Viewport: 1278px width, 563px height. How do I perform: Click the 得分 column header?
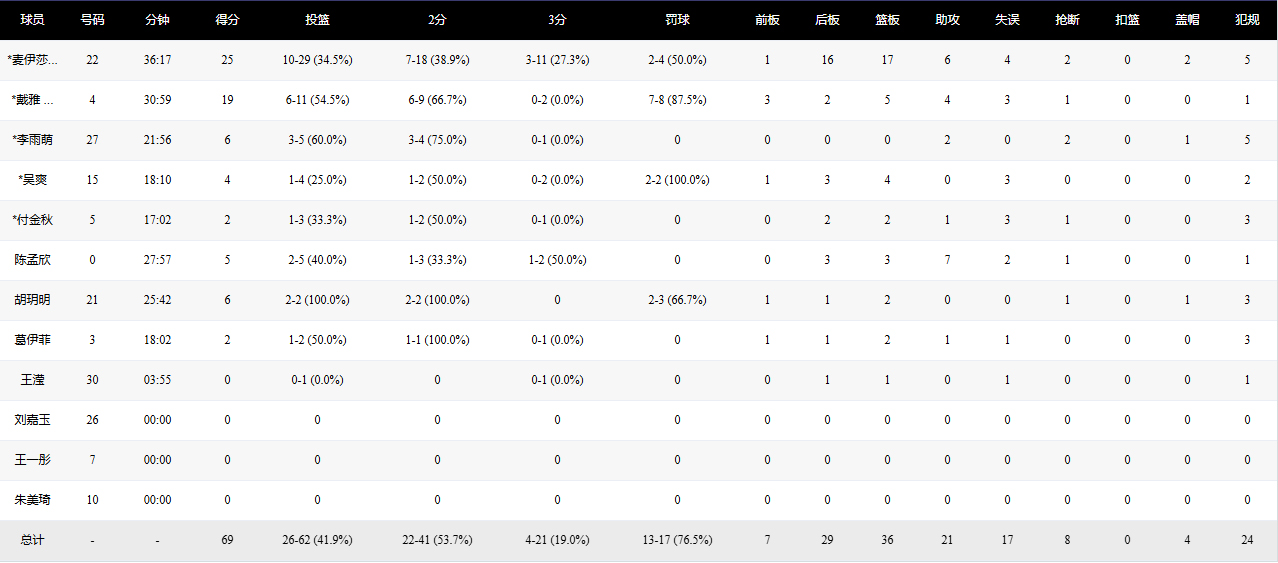click(x=227, y=20)
